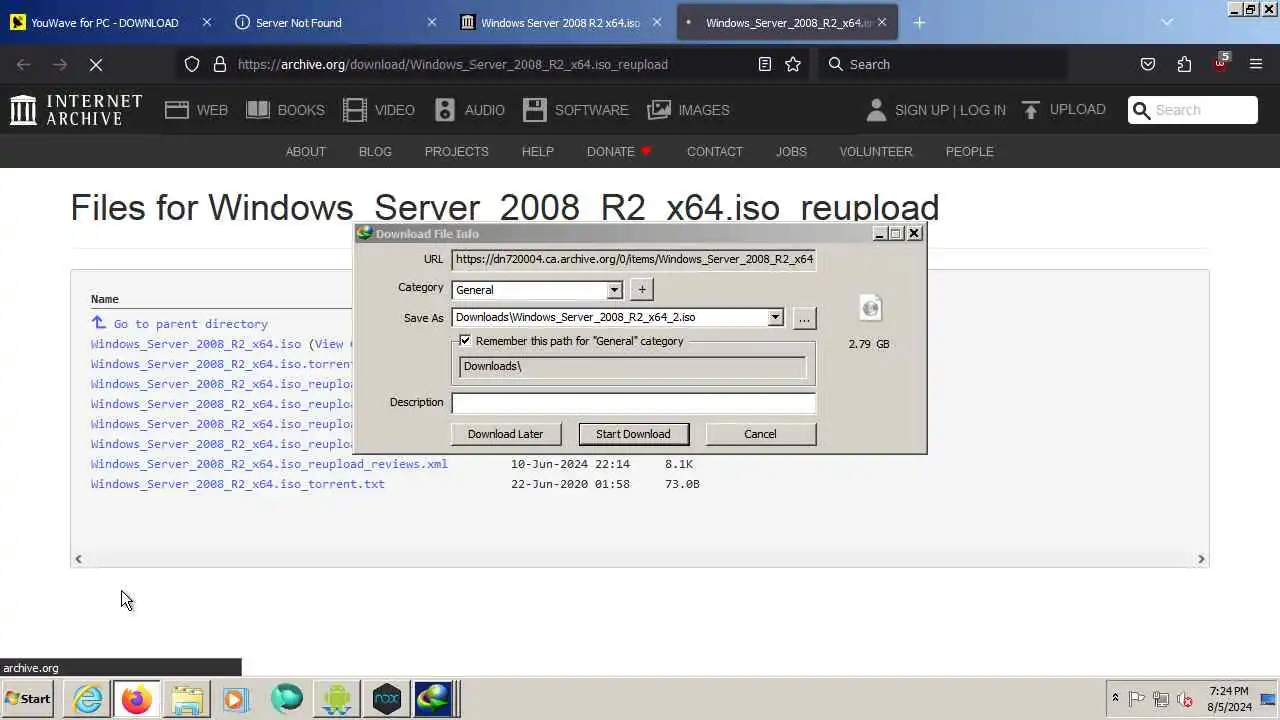Click the Description input field
The image size is (1280, 720).
633,403
